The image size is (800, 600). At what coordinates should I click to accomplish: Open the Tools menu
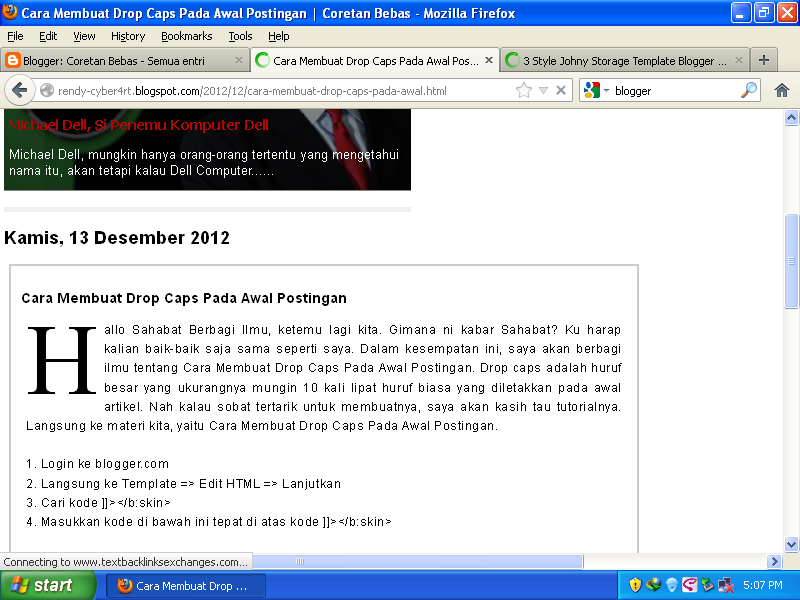[240, 36]
